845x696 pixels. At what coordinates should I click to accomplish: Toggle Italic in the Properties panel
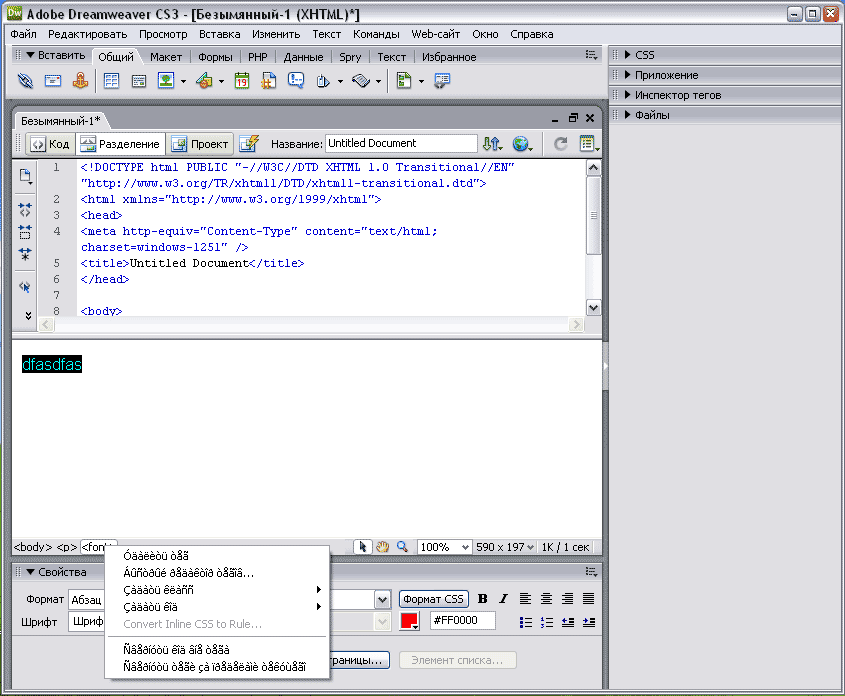(x=503, y=598)
